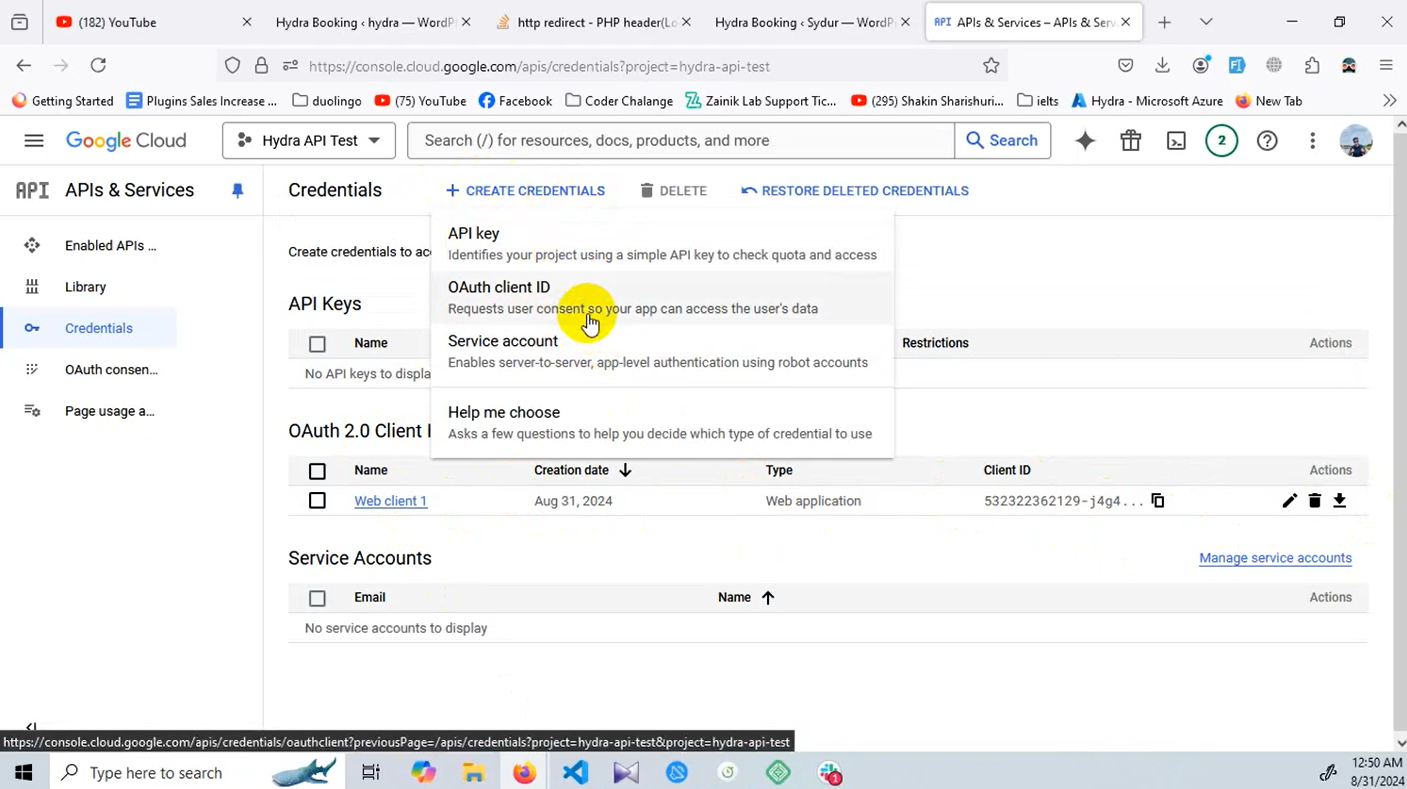
Task: Open the browser extensions puzzle icon
Action: [1312, 66]
